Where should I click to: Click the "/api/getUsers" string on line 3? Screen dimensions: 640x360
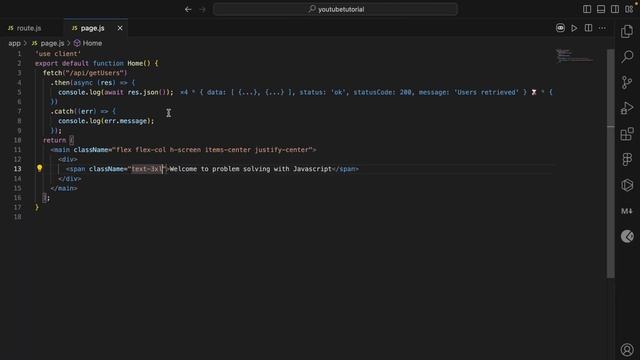point(95,73)
